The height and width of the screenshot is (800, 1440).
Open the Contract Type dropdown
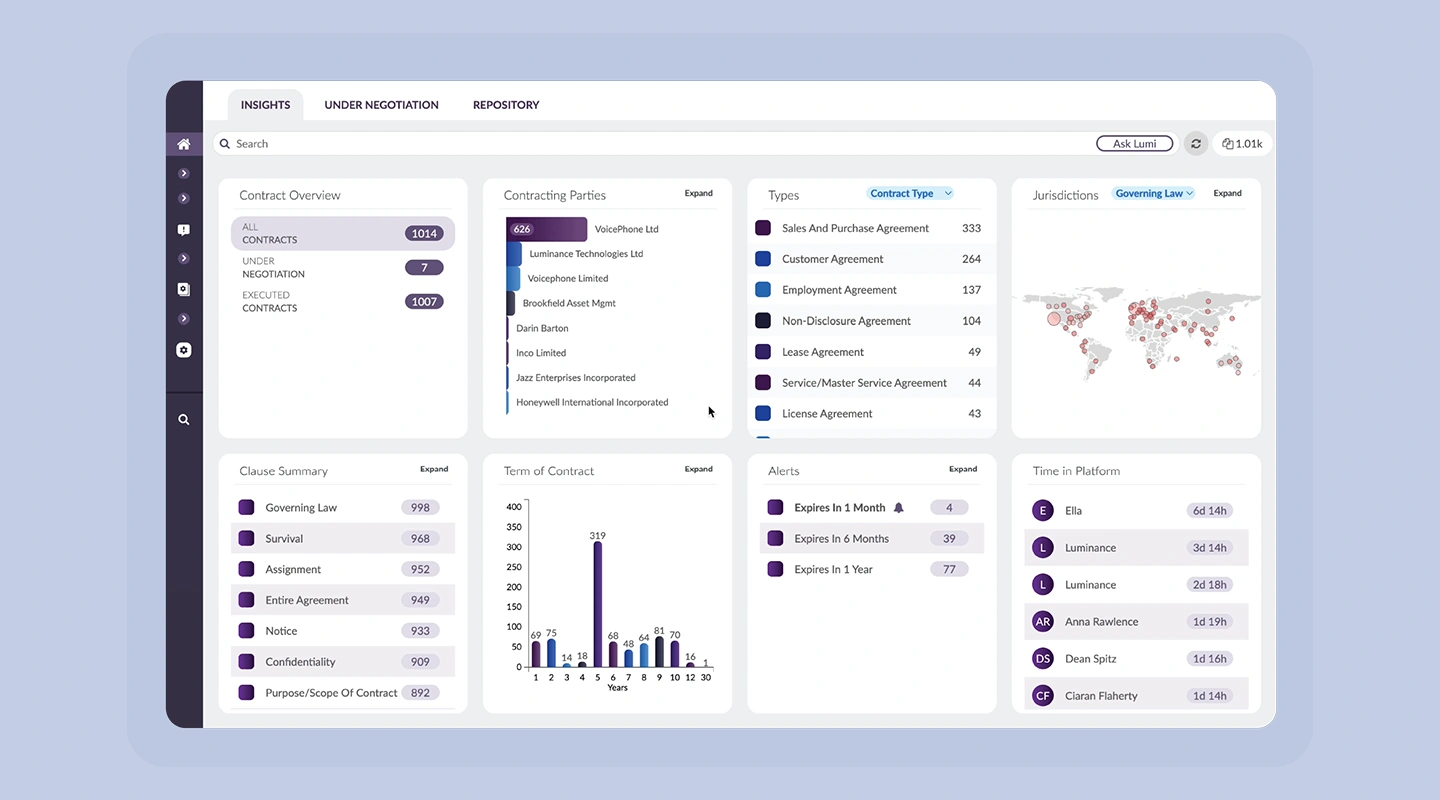910,194
